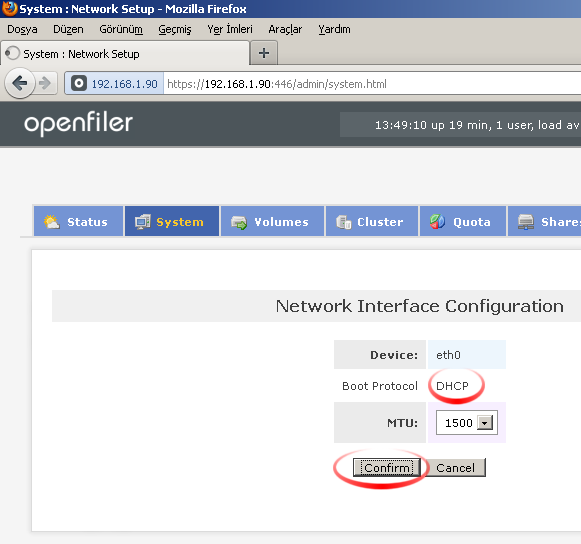Open the Yer İmleri menu

[230, 29]
